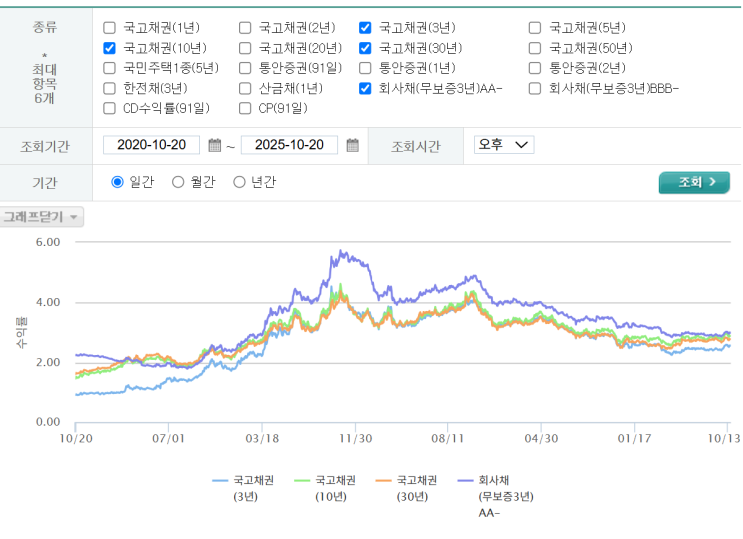Tick the 한전채(3년) checkbox

coord(110,88)
